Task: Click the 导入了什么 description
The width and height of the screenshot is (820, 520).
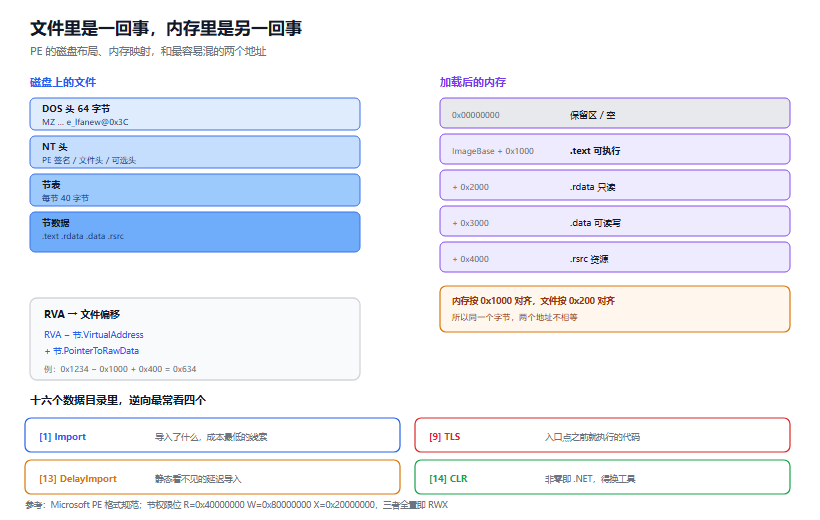Action: coord(211,437)
